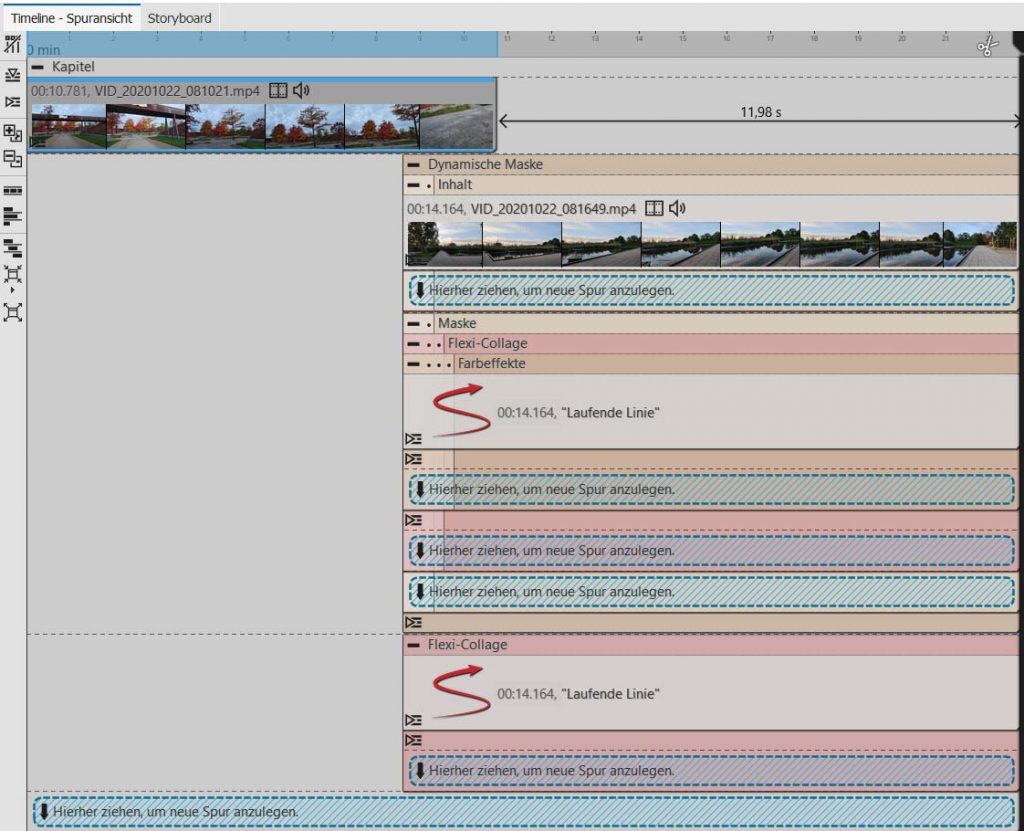Select the Timeline - Spuransicht tab
This screenshot has width=1024, height=831.
71,18
